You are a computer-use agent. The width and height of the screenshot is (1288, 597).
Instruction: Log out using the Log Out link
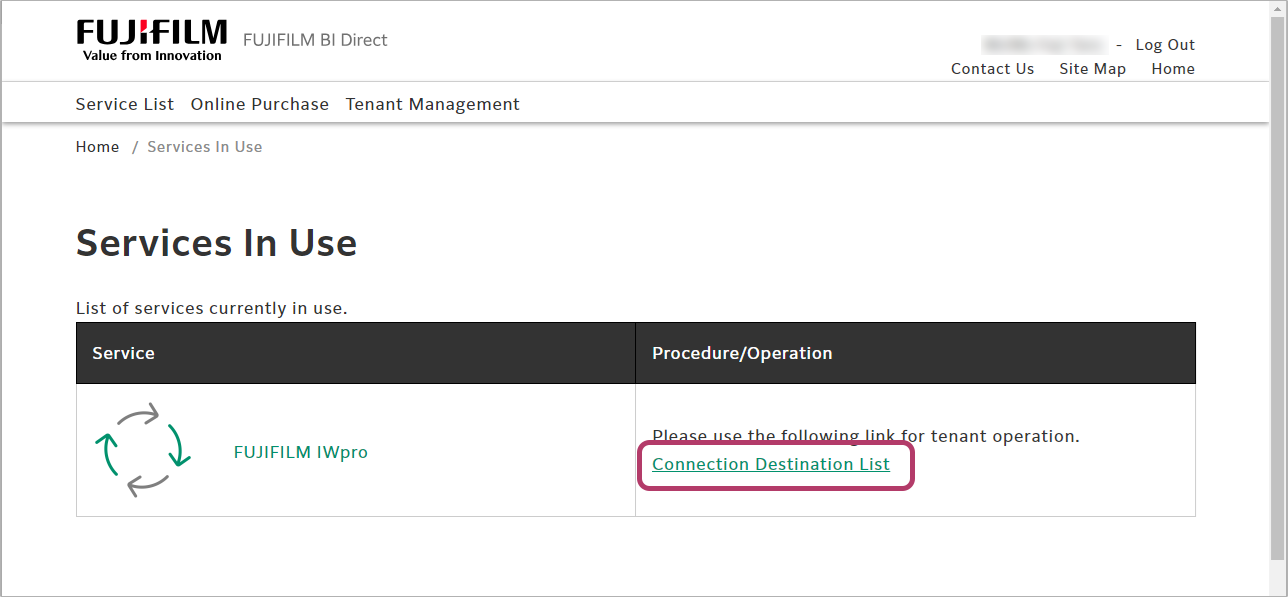coord(1164,45)
